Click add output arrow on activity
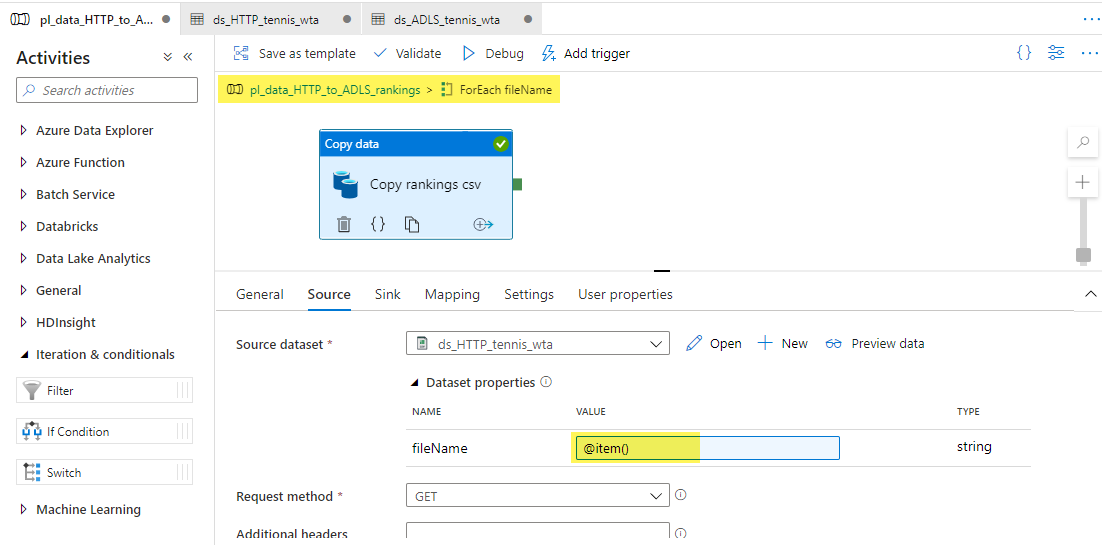Screen dimensions: 1102x545 483,224
